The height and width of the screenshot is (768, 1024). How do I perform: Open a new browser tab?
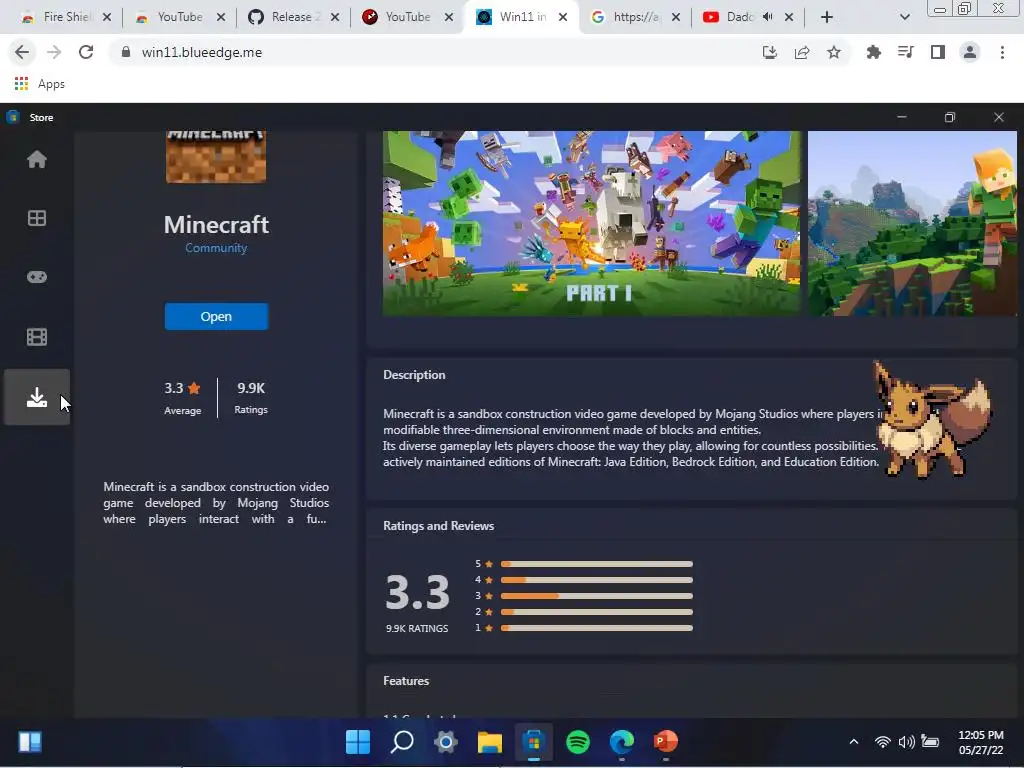[x=827, y=17]
